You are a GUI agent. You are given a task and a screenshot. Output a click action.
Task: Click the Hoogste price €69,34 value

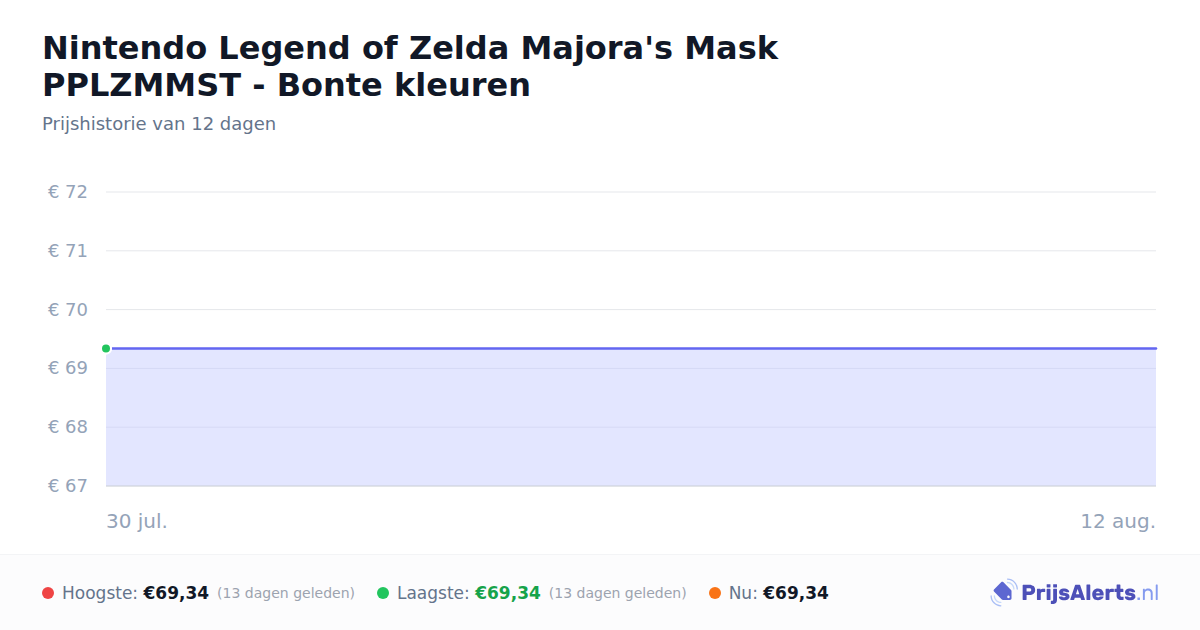coord(176,593)
